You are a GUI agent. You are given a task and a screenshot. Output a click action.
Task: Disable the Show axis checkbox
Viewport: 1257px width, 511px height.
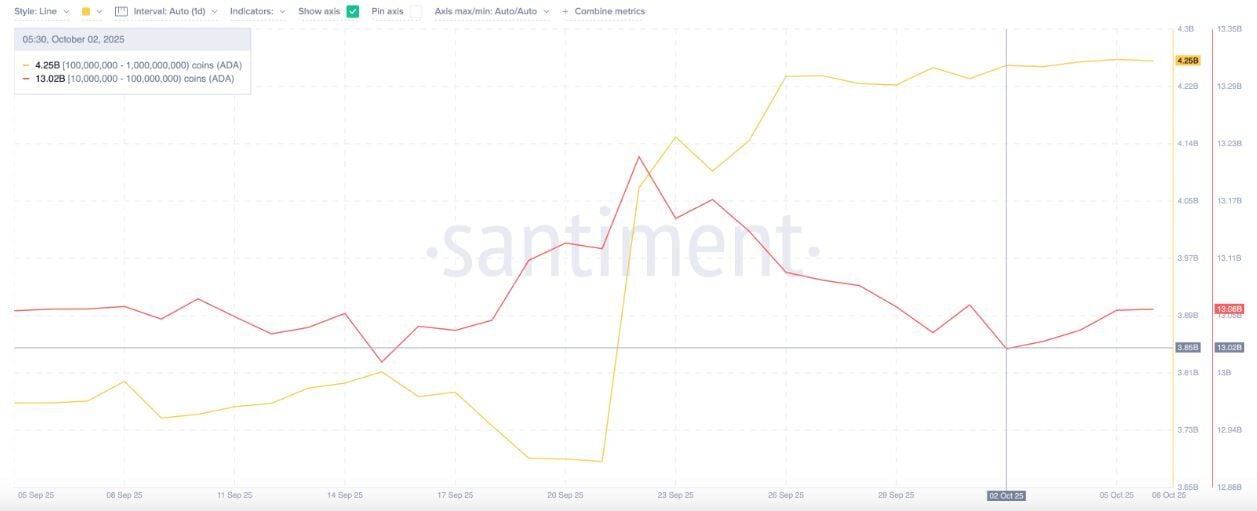coord(352,11)
